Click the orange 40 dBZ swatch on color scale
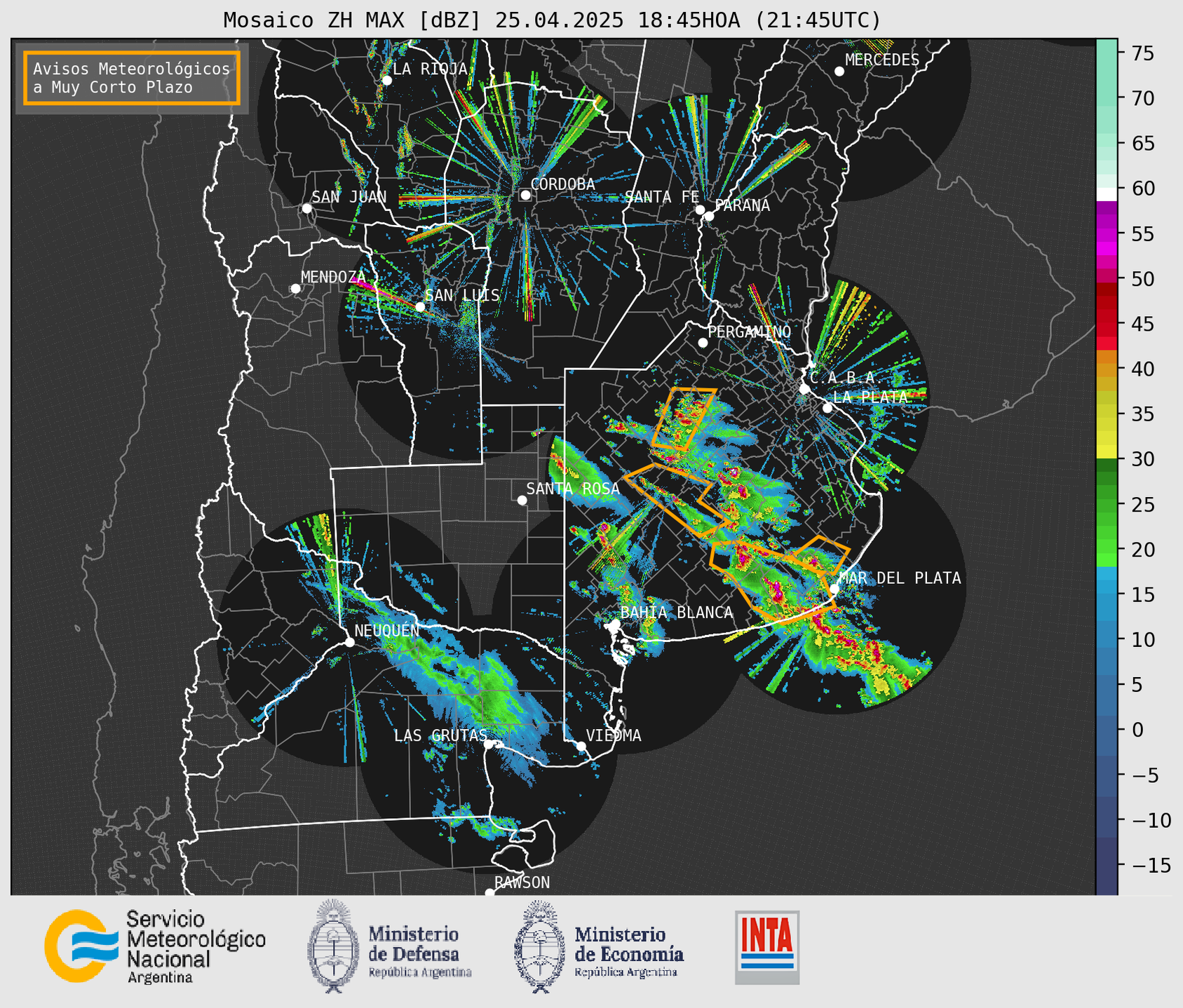The height and width of the screenshot is (1008, 1183). click(1107, 369)
